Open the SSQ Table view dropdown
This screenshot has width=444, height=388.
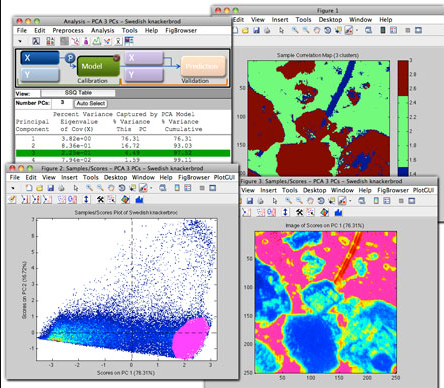78,93
